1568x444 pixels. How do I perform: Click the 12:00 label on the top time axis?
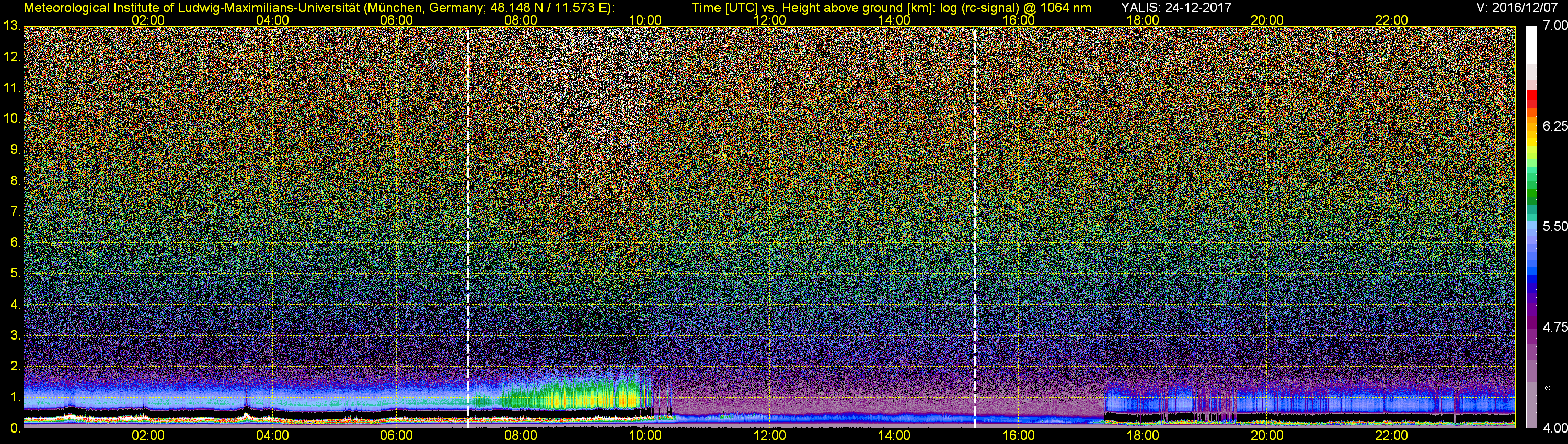(x=769, y=20)
